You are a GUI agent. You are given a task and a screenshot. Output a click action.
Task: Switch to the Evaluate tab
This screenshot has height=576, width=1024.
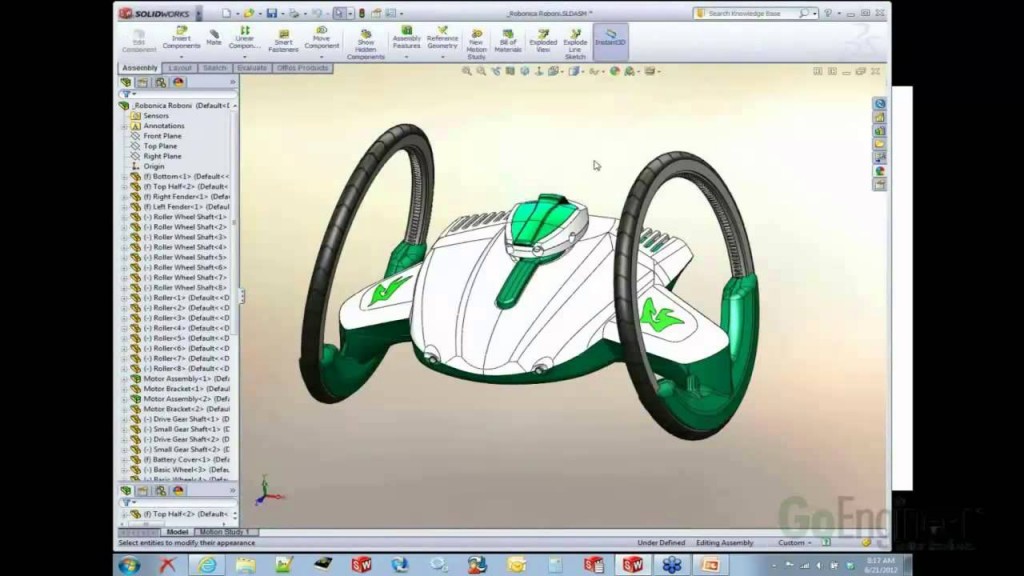coord(252,68)
